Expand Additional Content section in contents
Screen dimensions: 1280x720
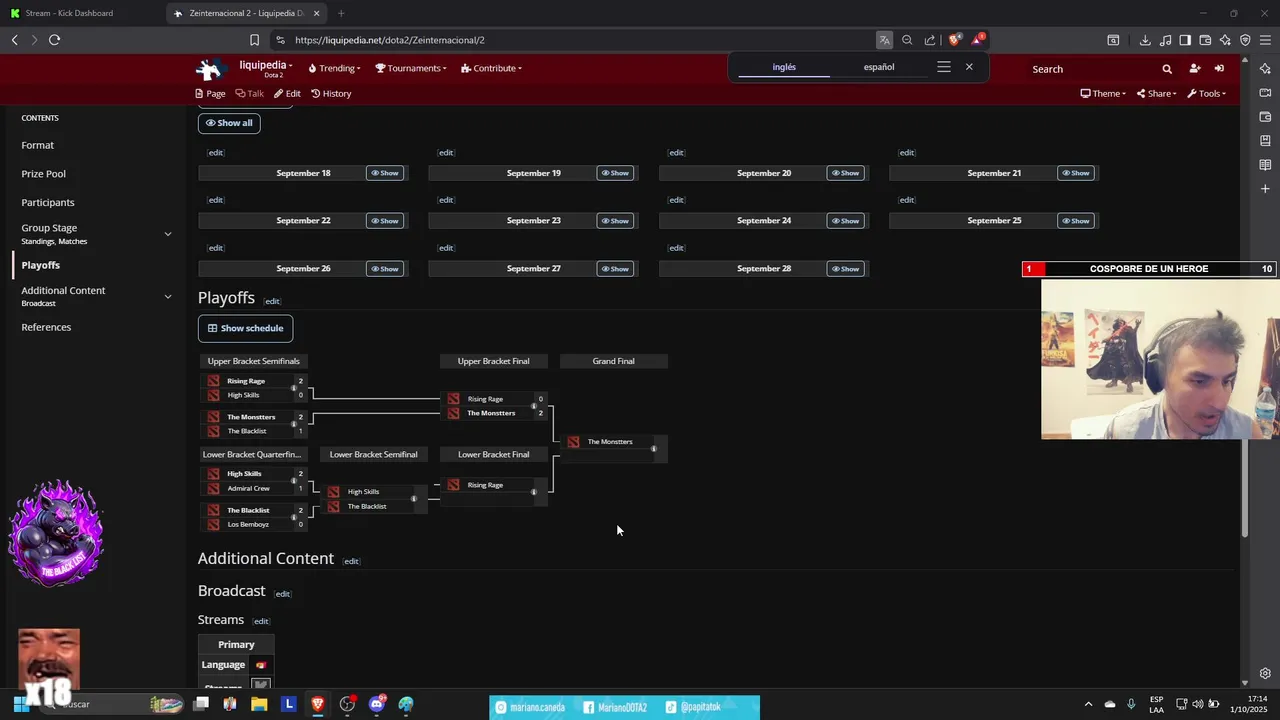168,296
